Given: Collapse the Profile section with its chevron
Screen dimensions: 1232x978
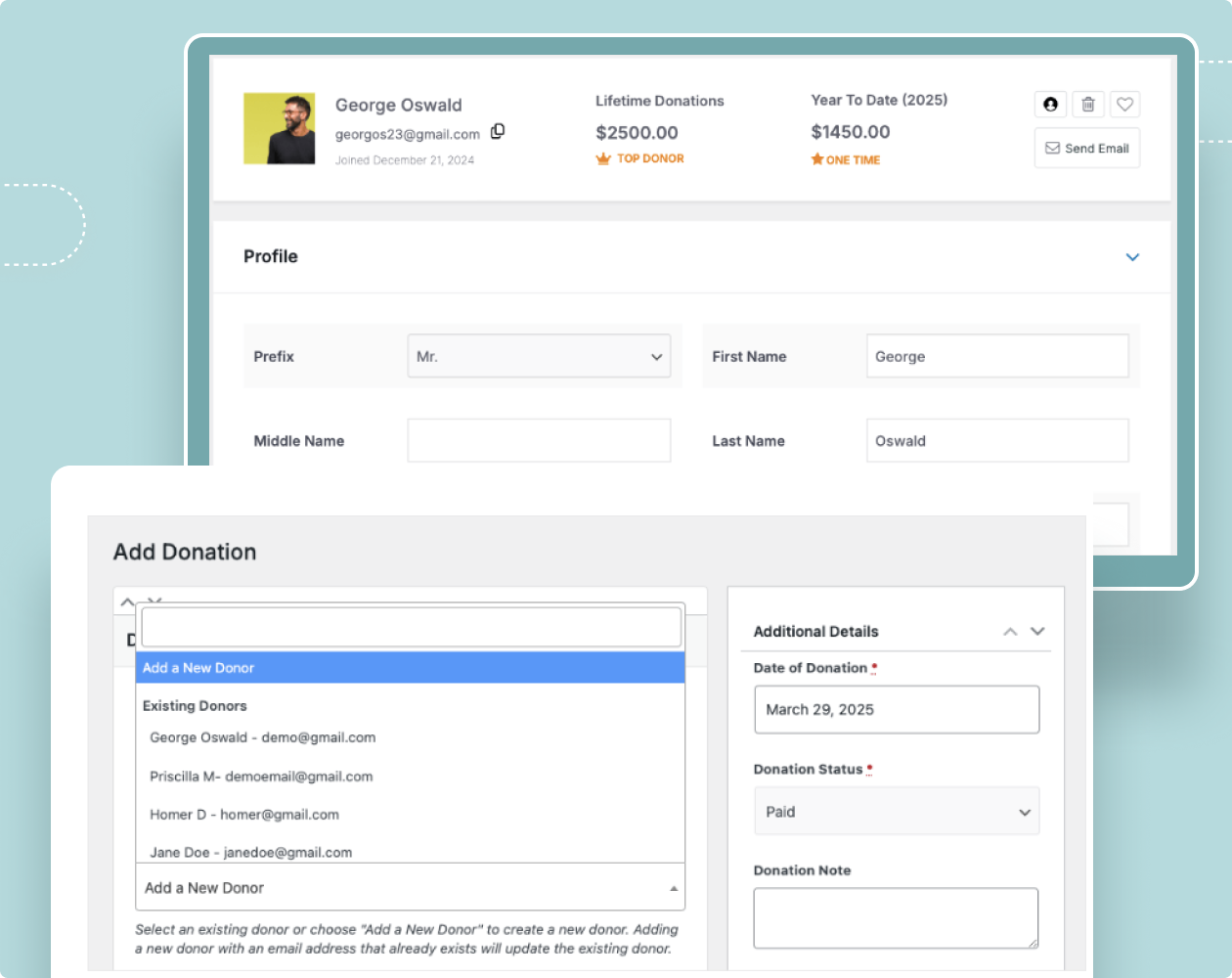Looking at the screenshot, I should 1132,257.
